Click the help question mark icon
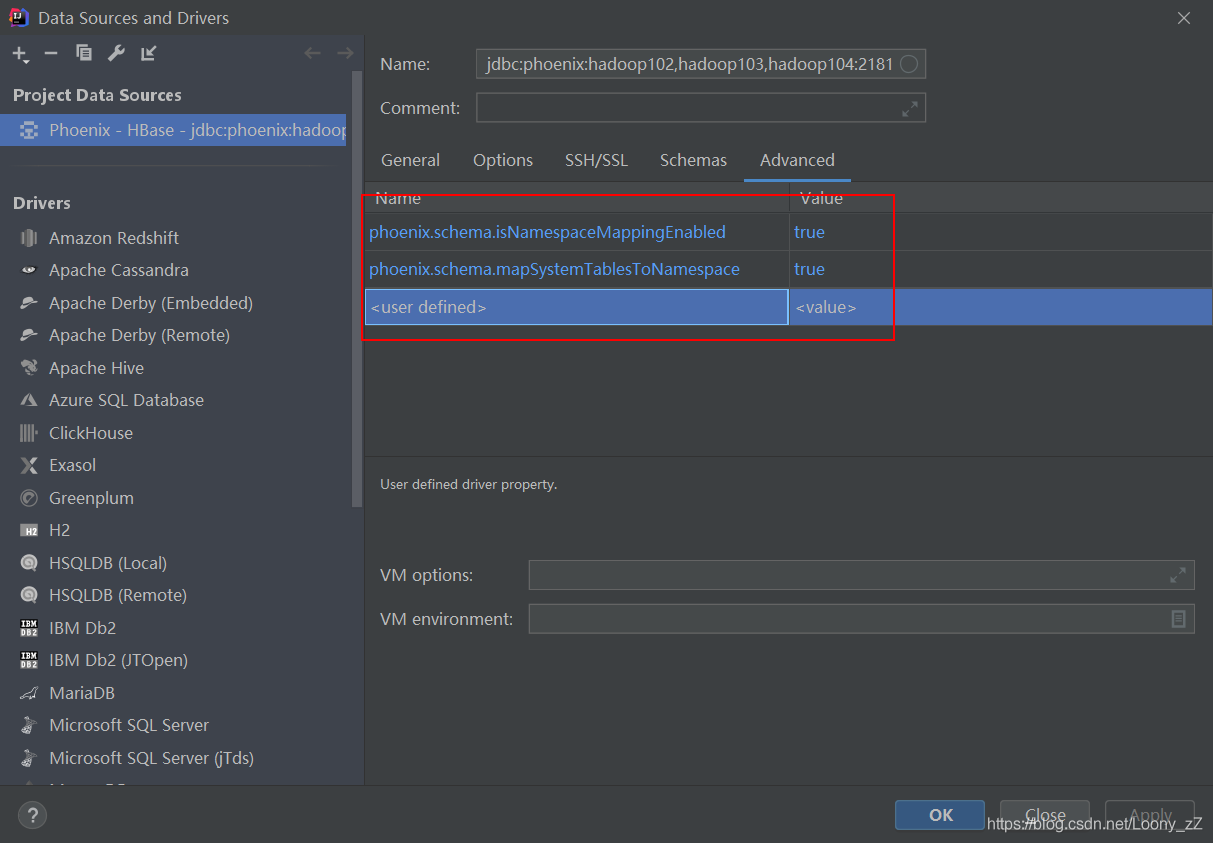This screenshot has height=843, width=1213. [x=32, y=815]
